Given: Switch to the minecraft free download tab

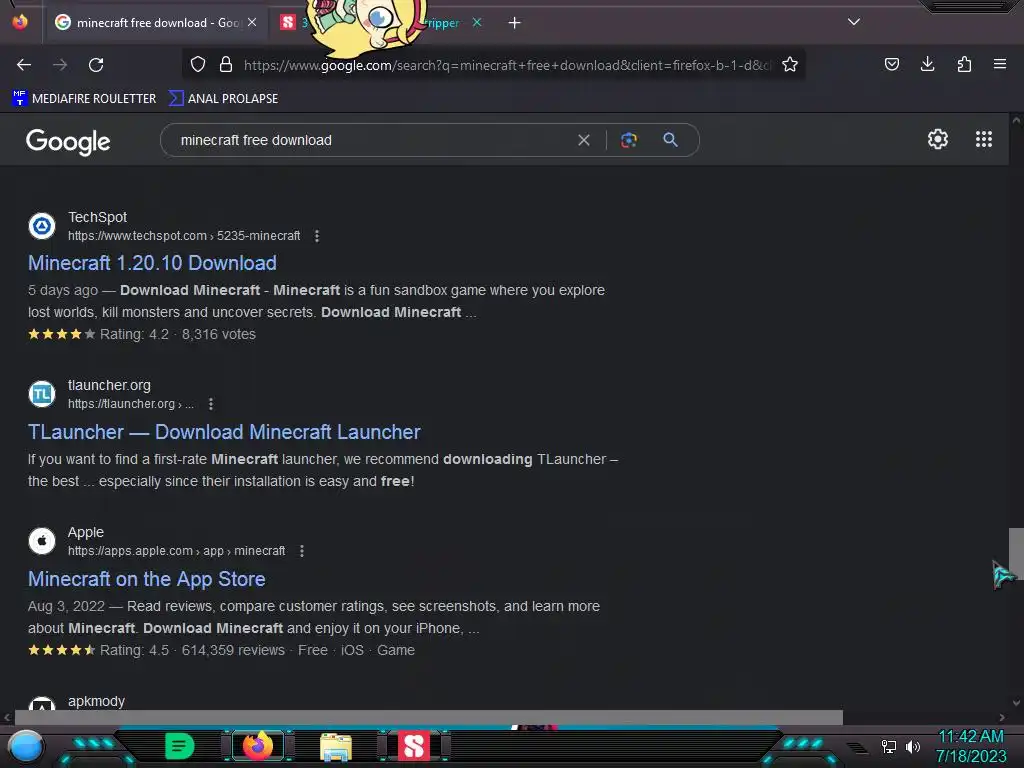Looking at the screenshot, I should 155,23.
